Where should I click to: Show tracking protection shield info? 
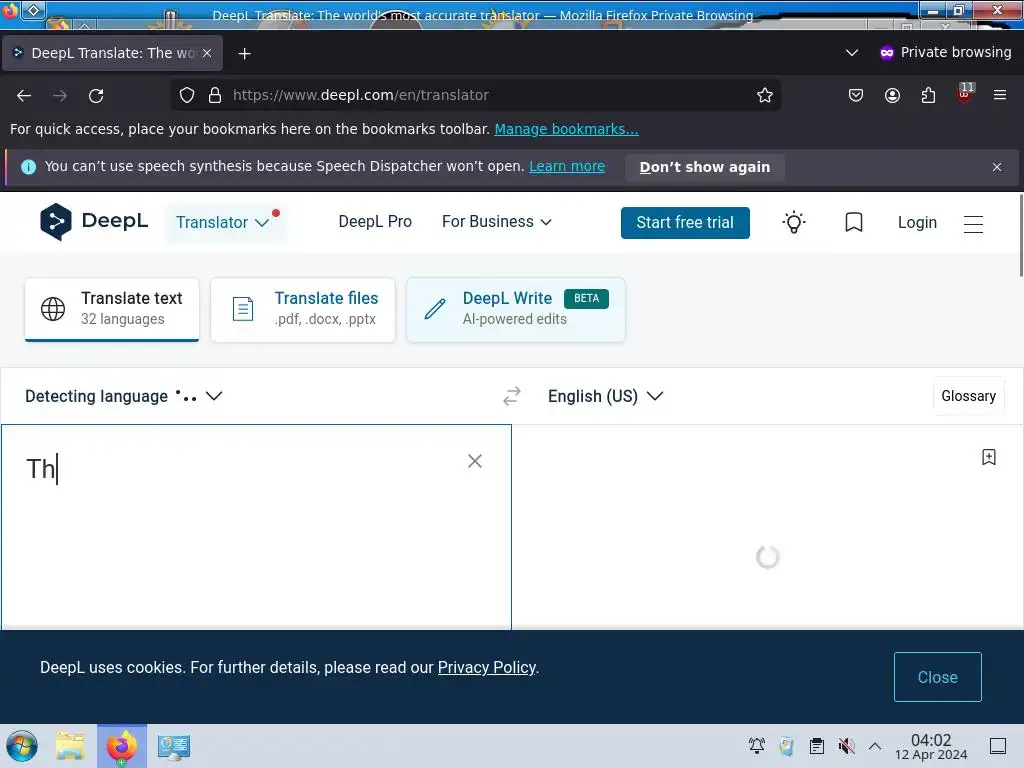click(187, 95)
